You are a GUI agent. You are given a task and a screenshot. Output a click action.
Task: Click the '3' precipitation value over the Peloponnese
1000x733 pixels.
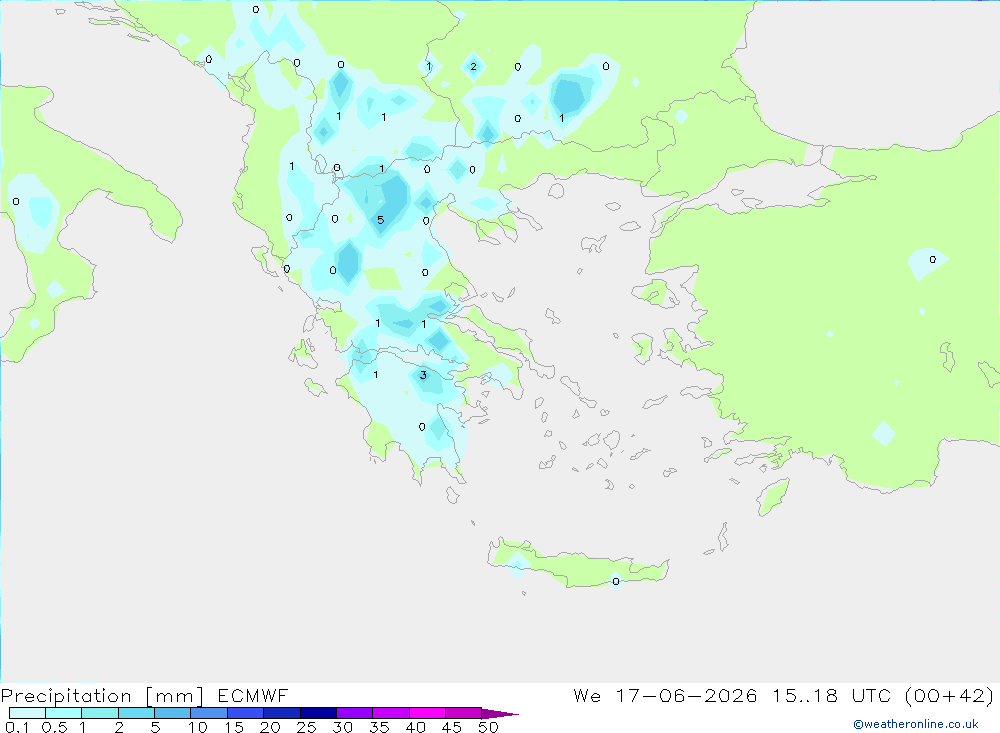tap(423, 375)
